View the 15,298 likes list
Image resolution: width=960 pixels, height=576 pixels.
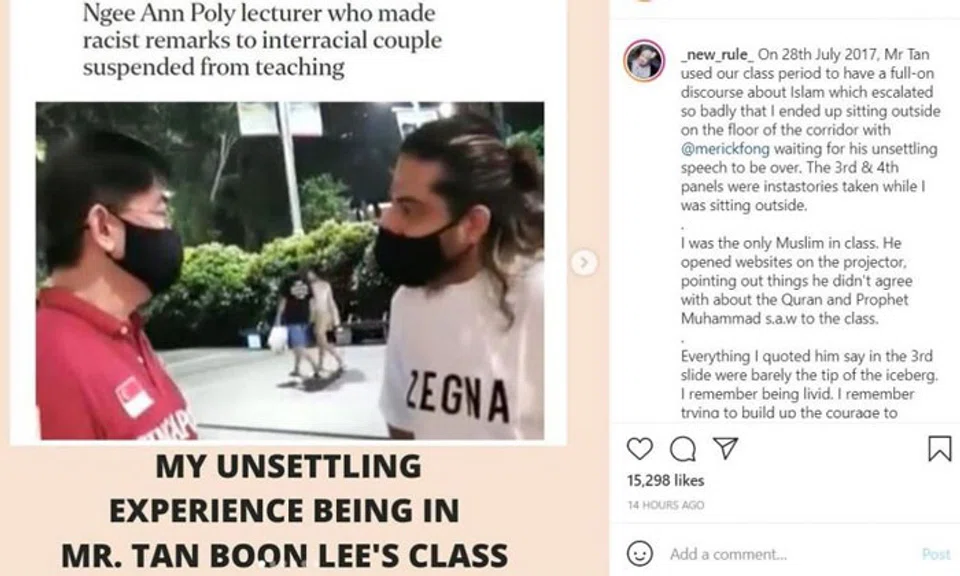(666, 481)
